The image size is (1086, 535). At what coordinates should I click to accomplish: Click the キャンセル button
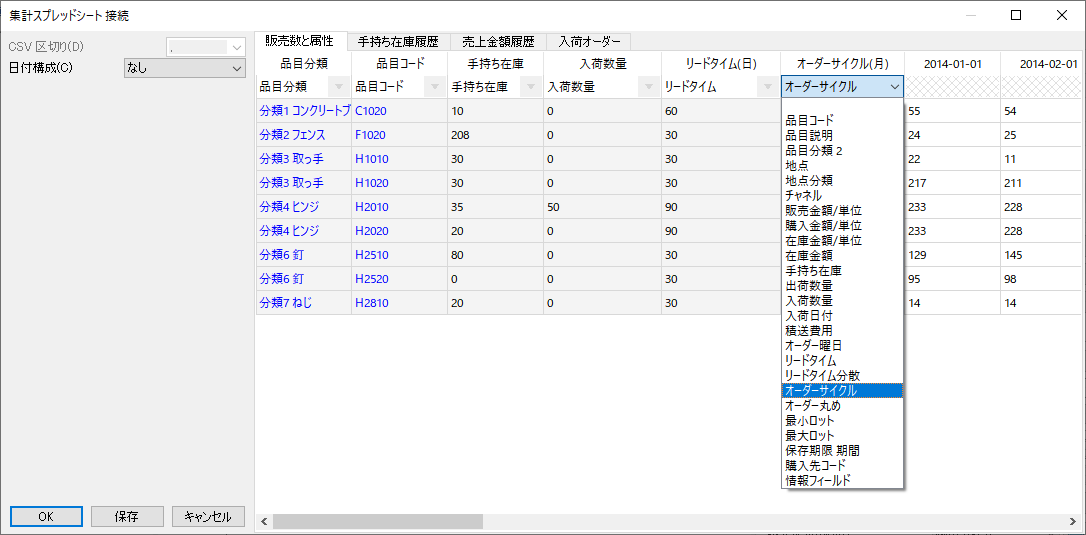[x=208, y=517]
